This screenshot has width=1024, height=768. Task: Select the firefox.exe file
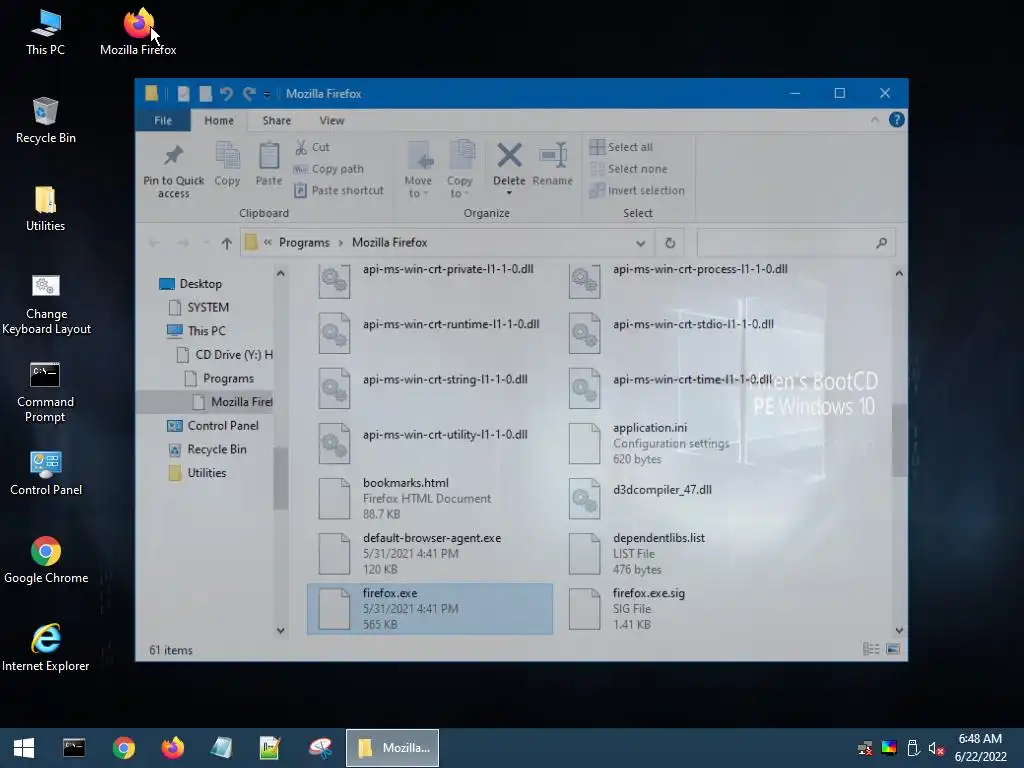click(x=430, y=609)
